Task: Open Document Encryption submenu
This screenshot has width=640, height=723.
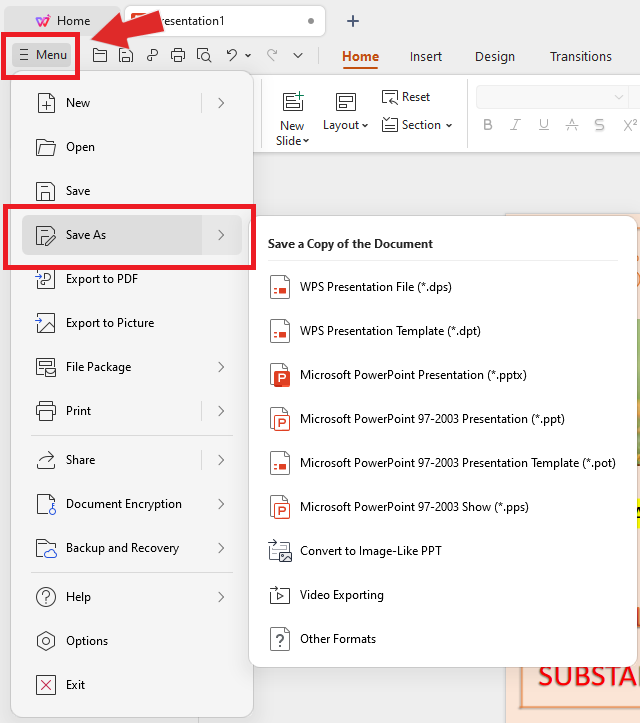Action: coord(132,504)
